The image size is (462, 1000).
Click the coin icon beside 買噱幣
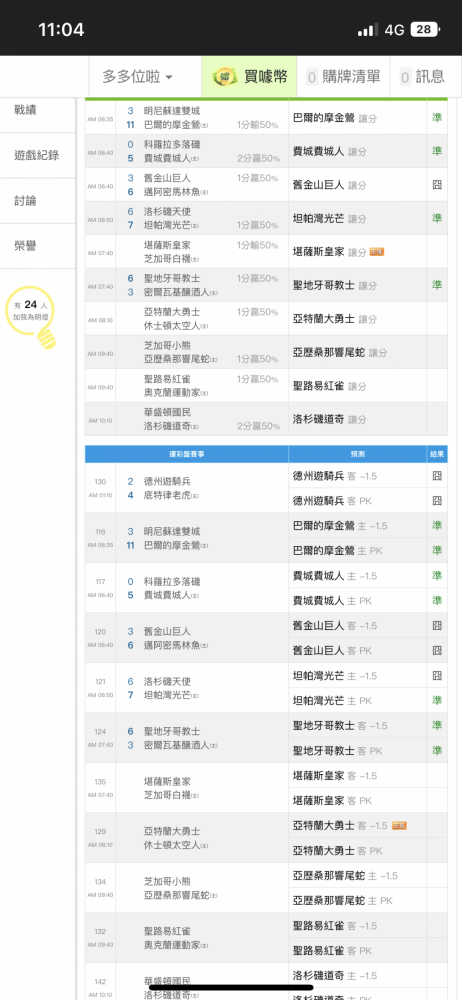[x=225, y=77]
